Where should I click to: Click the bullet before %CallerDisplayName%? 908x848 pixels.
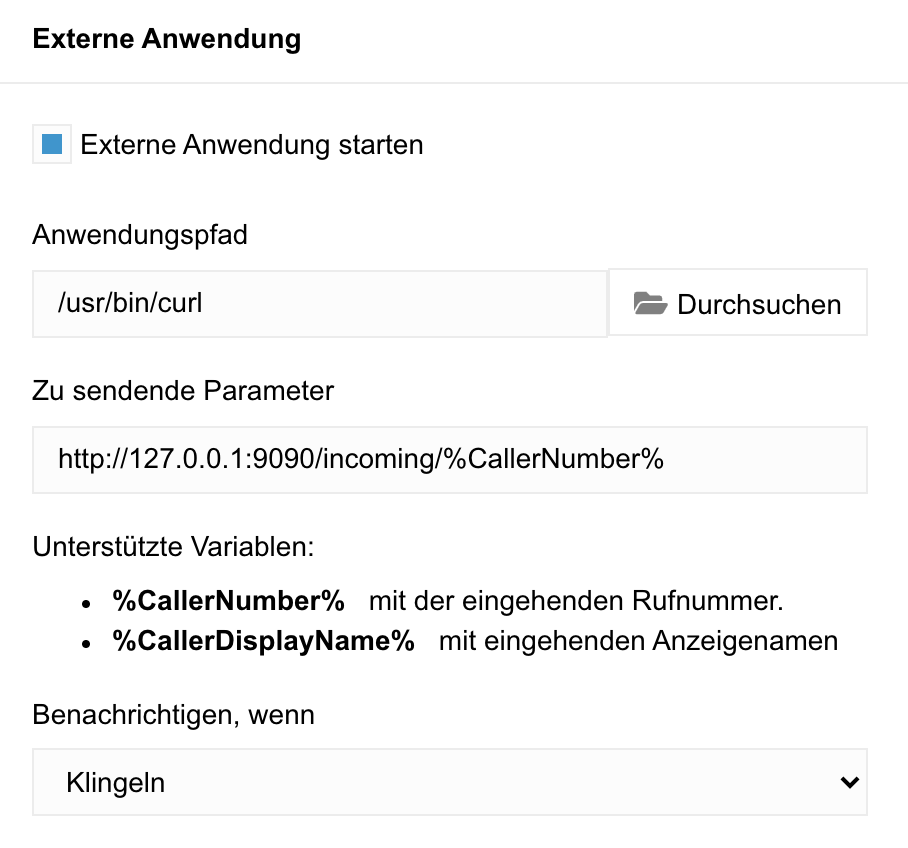click(x=86, y=644)
